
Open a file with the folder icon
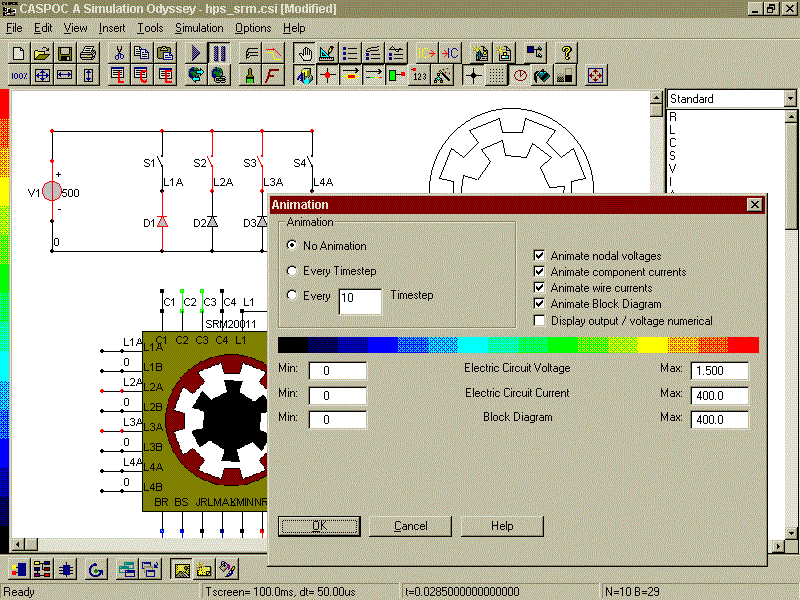[42, 53]
